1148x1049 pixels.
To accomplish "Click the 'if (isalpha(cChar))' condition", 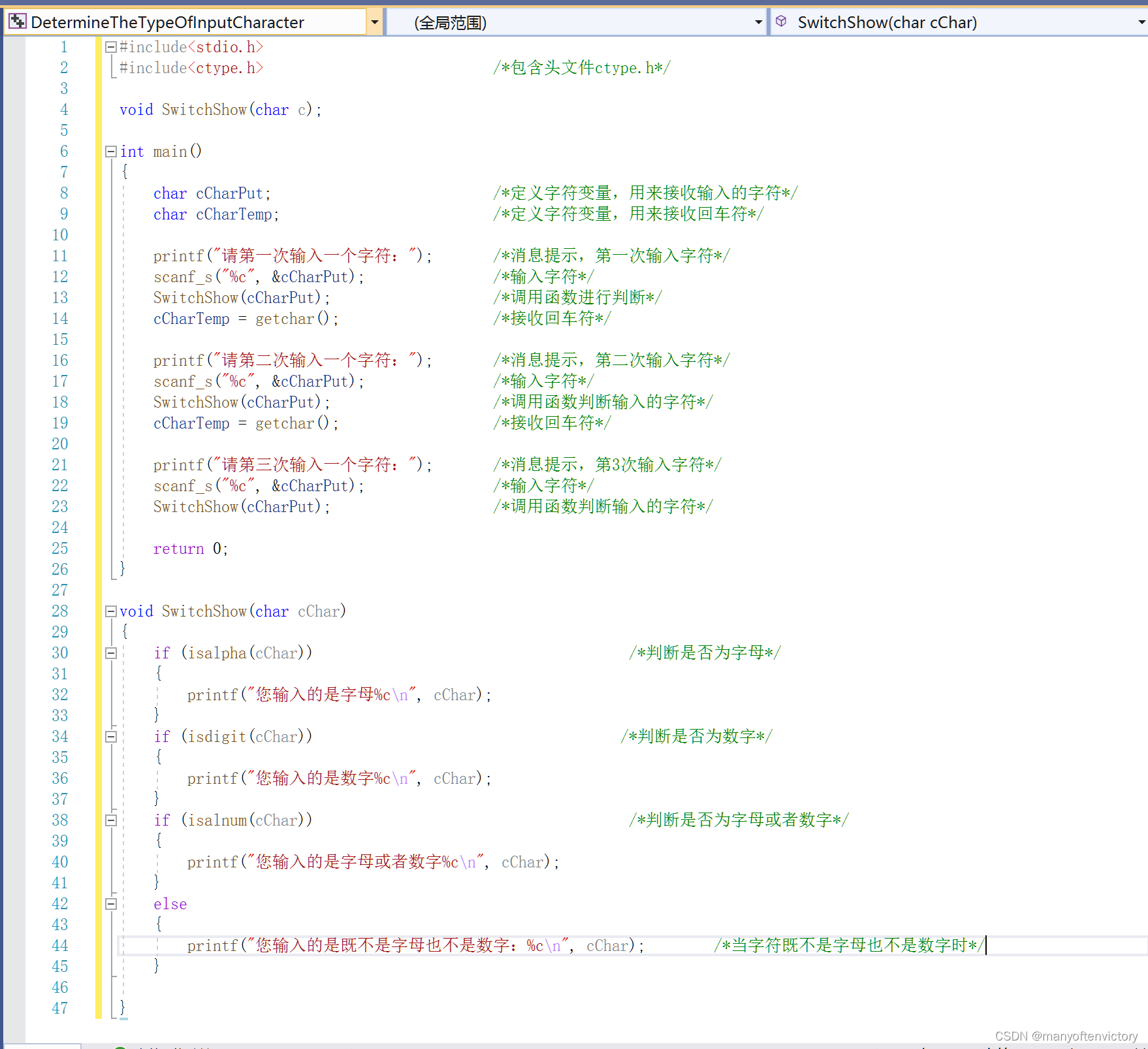I will (x=233, y=653).
